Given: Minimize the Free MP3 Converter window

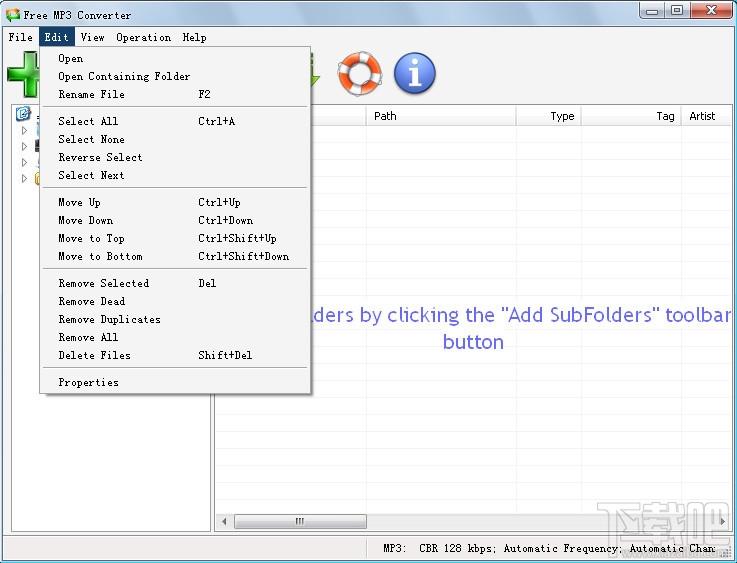Looking at the screenshot, I should point(651,11).
